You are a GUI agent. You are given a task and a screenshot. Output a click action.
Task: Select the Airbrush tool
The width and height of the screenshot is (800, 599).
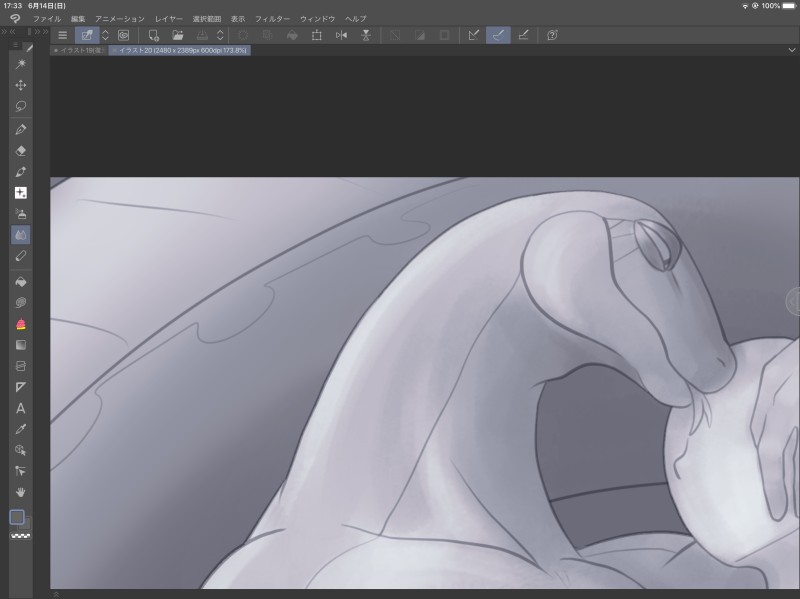tap(21, 214)
